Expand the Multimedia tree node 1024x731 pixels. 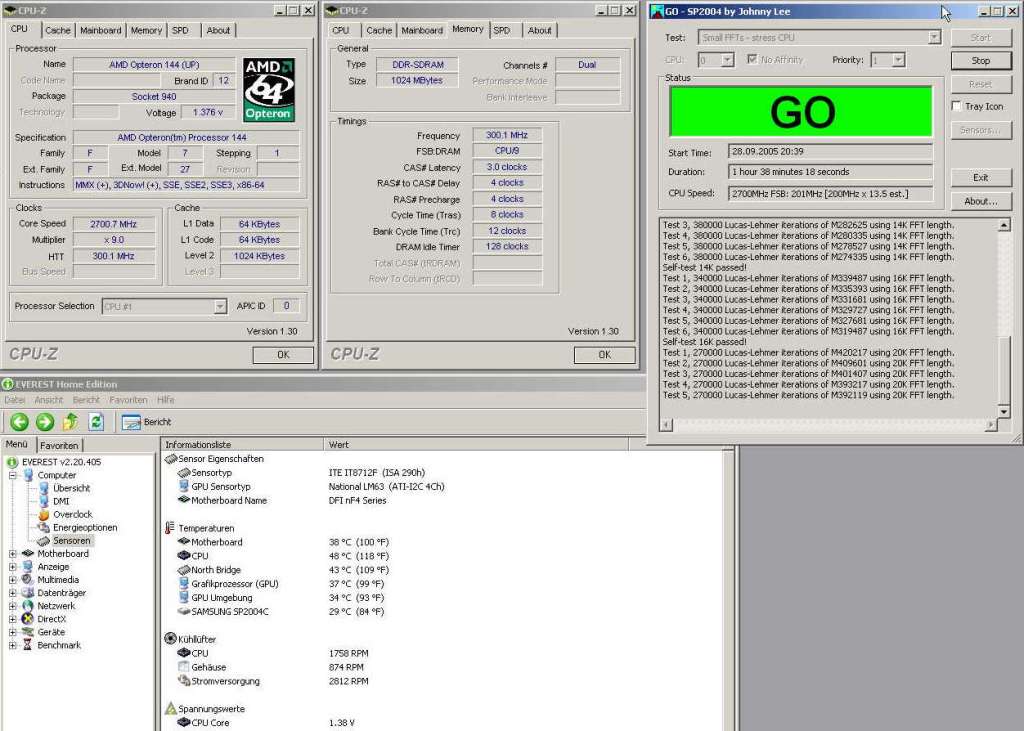pyautogui.click(x=12, y=579)
